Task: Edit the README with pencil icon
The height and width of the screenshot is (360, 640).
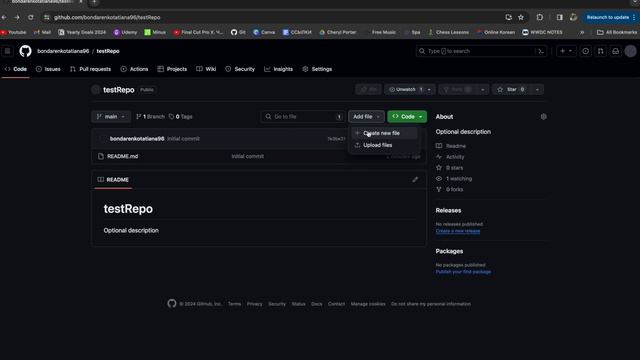Action: point(415,180)
